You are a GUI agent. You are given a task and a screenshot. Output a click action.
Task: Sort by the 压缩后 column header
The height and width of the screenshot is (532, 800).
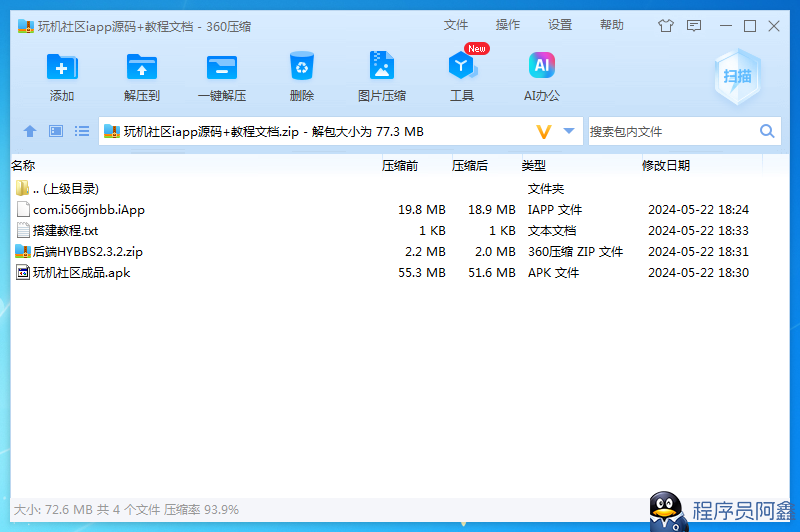[x=470, y=165]
